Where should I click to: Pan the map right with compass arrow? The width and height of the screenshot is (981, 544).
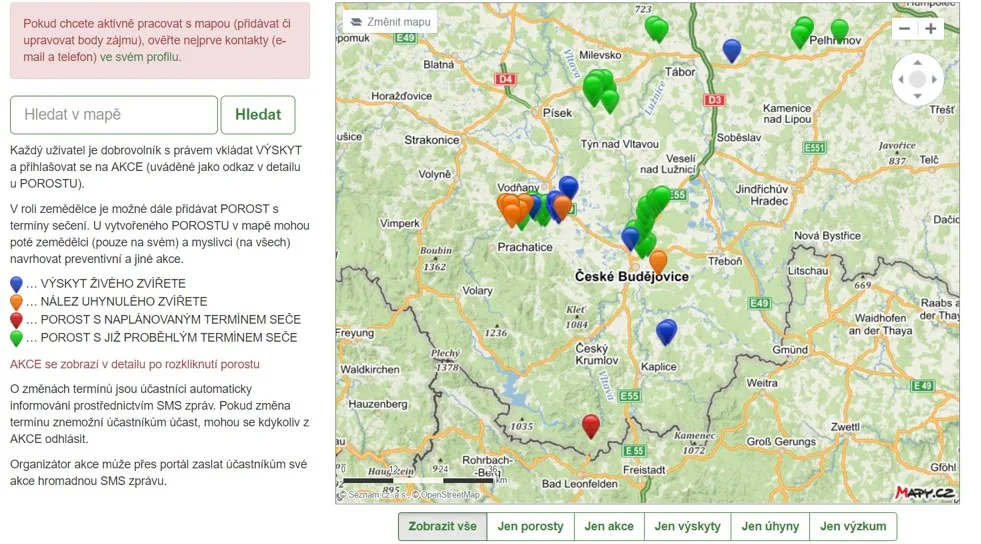click(x=934, y=79)
